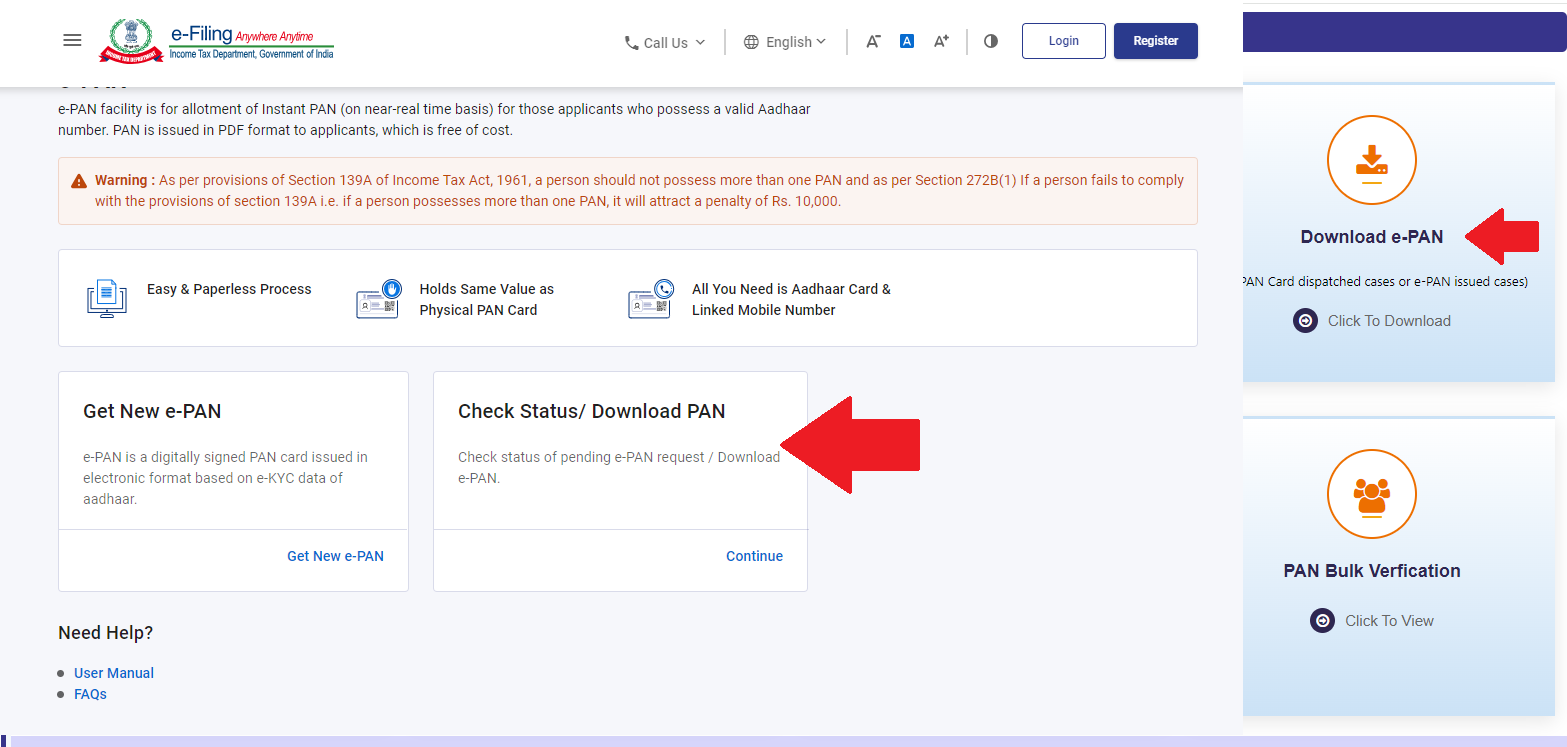The width and height of the screenshot is (1567, 747).
Task: Click the PAN Bulk Verification people icon
Action: click(1371, 493)
